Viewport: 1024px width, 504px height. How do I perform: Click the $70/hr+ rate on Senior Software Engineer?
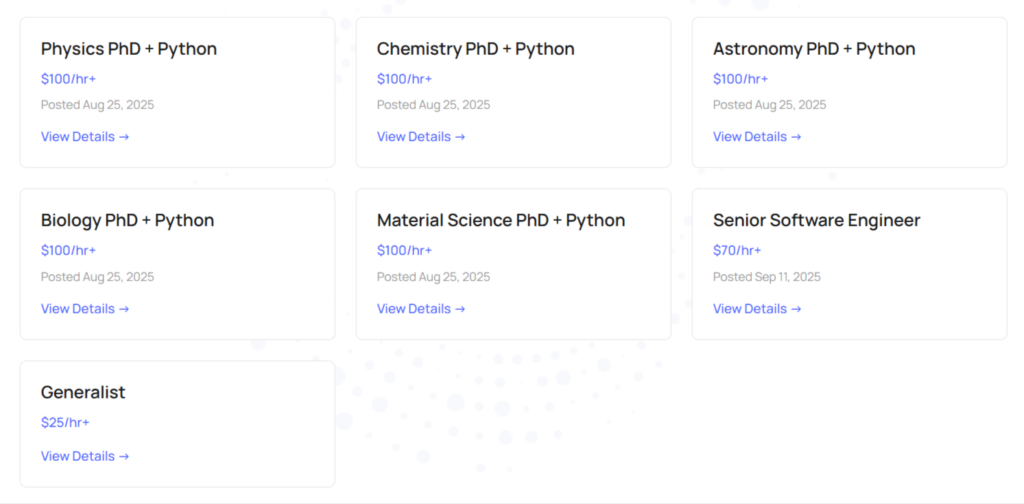point(737,251)
